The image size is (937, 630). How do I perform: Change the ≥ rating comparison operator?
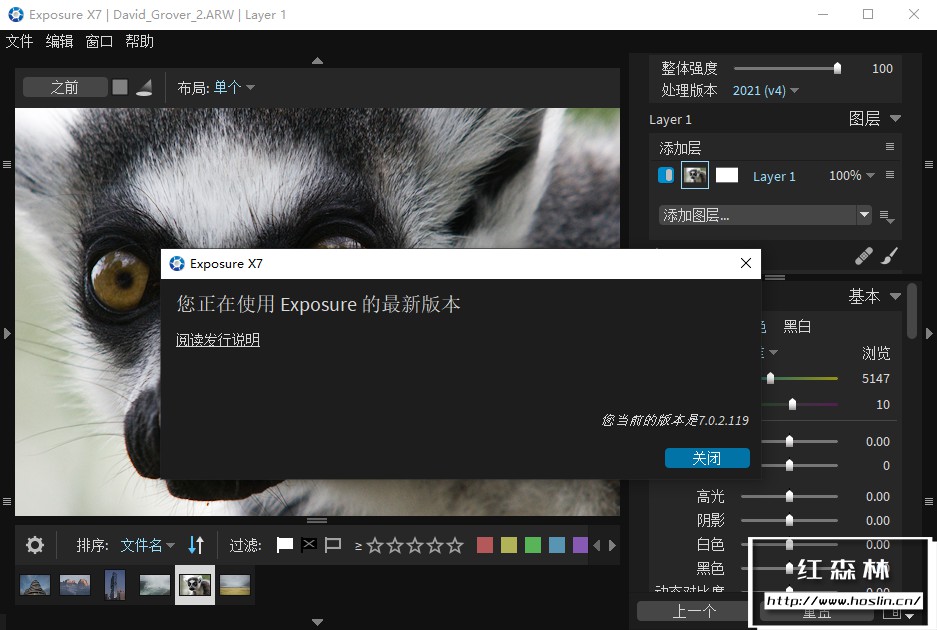click(x=358, y=546)
